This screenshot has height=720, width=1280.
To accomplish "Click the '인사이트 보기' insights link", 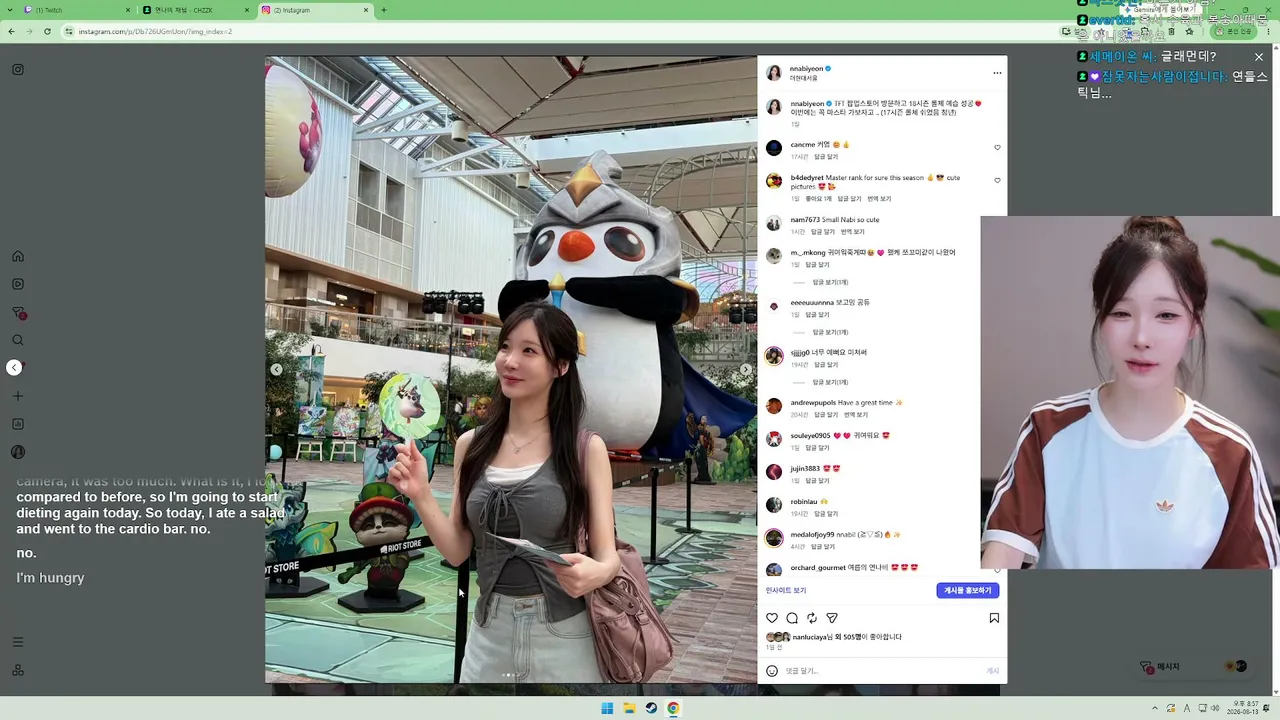I will (786, 590).
